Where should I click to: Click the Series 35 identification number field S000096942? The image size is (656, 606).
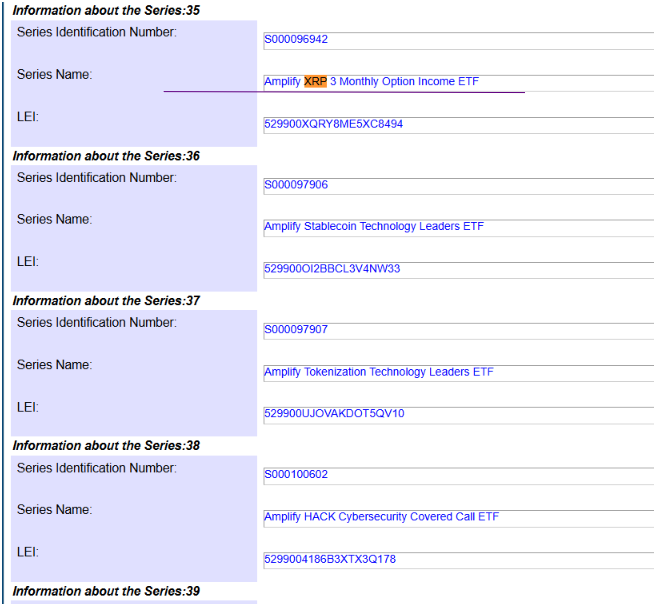point(459,41)
